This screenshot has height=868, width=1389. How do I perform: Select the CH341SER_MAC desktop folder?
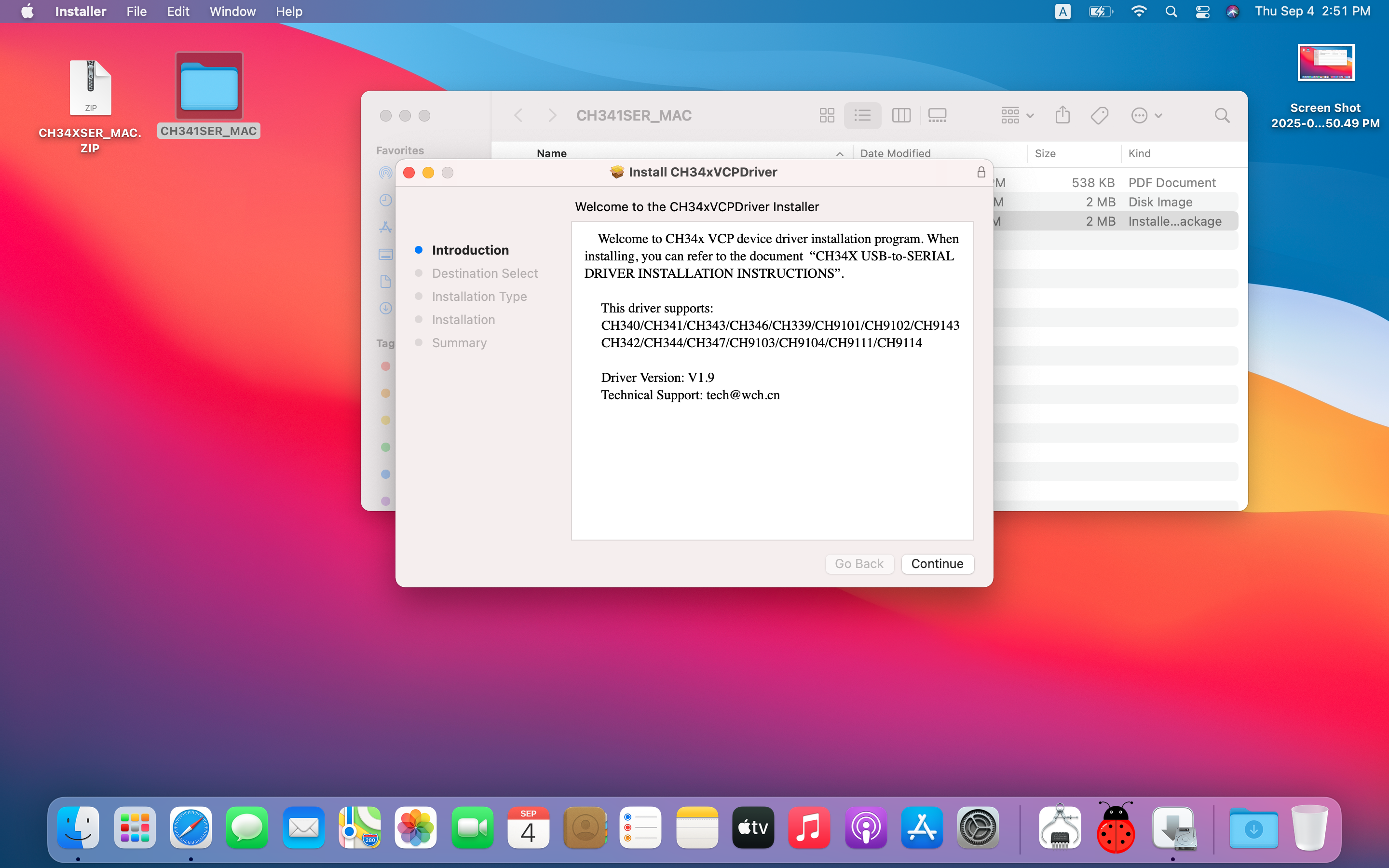click(209, 95)
